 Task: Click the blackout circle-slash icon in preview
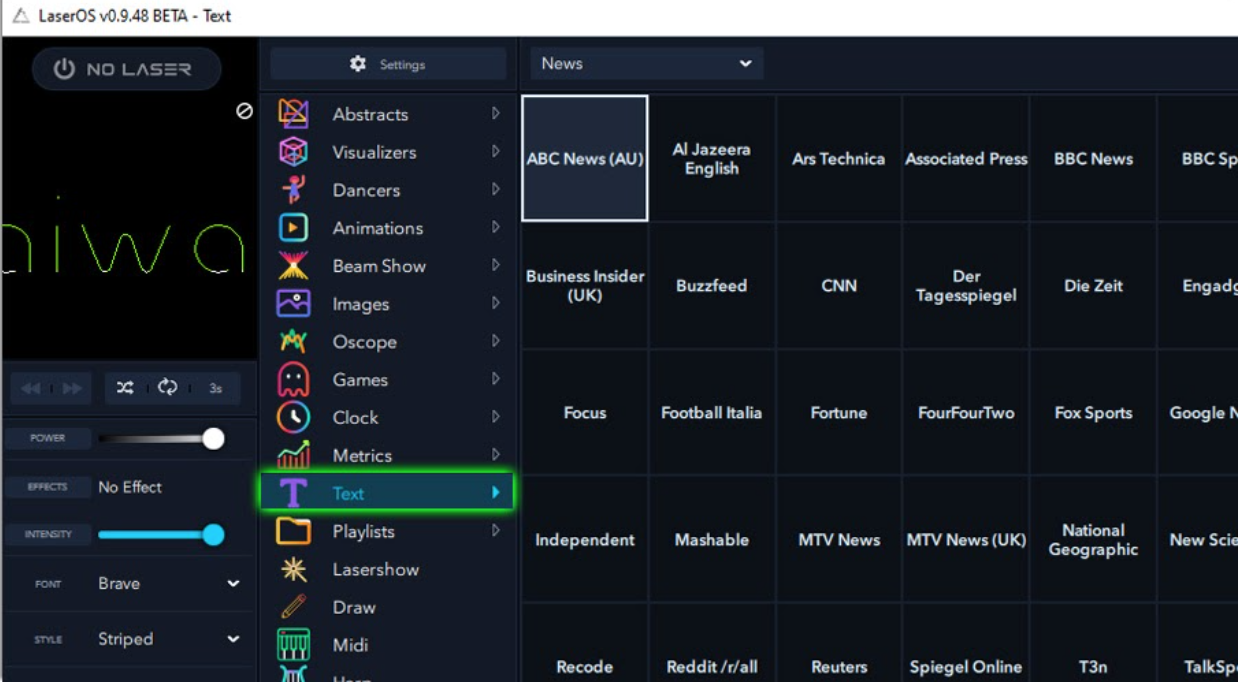[x=244, y=111]
